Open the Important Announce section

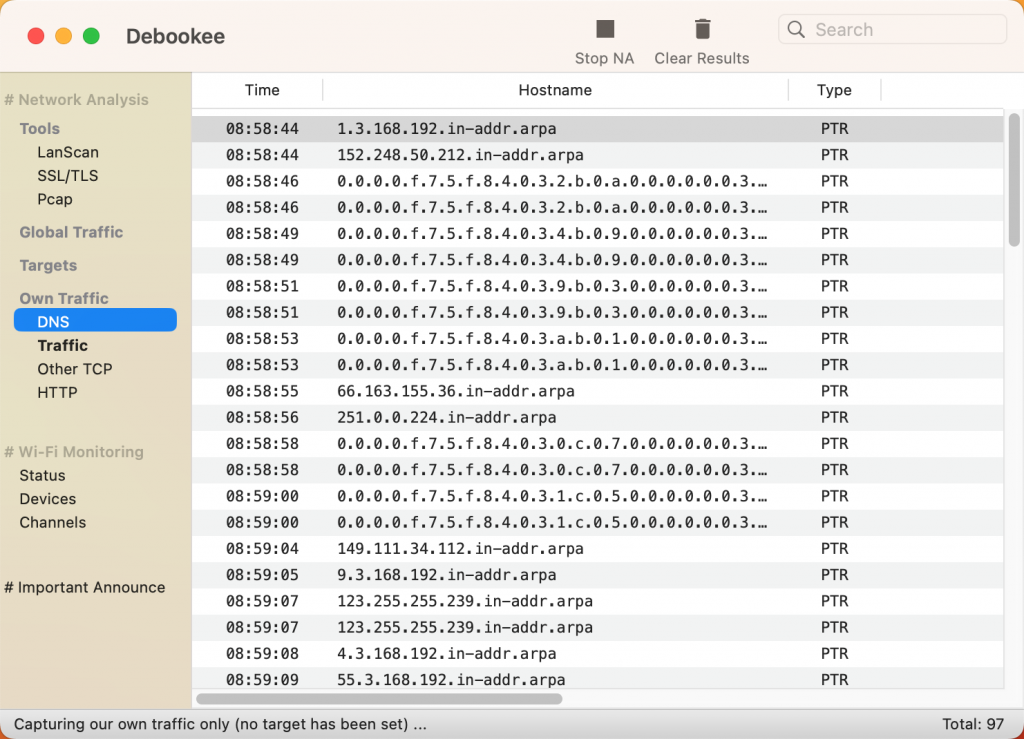click(84, 587)
